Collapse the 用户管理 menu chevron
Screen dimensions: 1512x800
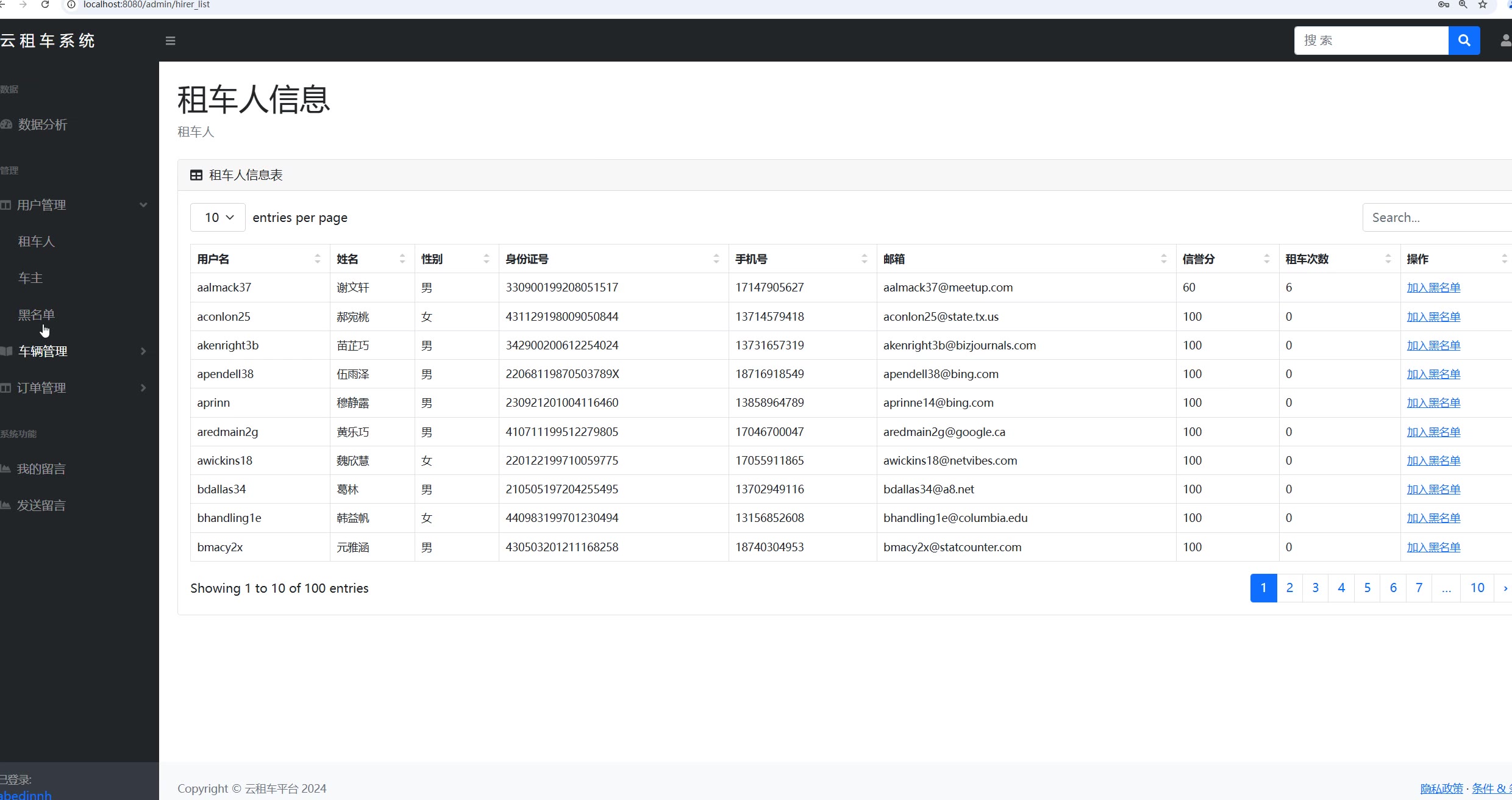point(143,205)
